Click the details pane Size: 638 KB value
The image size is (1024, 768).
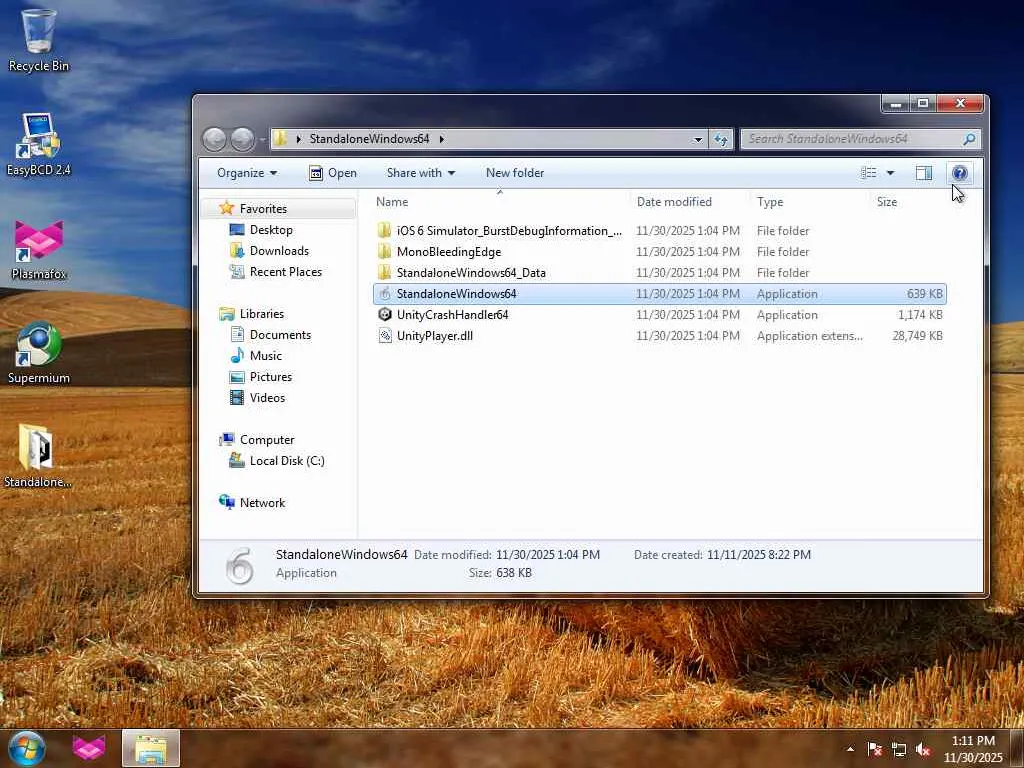tap(513, 573)
